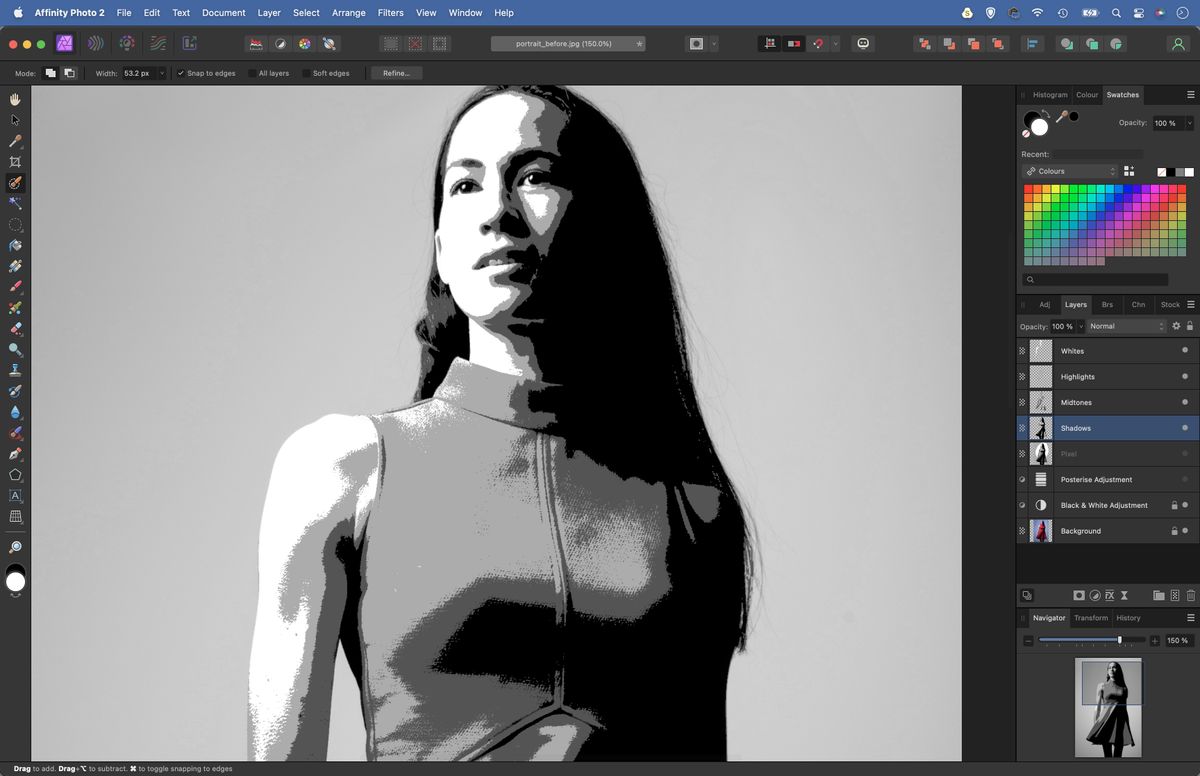This screenshot has height=776, width=1200.
Task: Select the Zoom tool at toolbar bottom
Action: pyautogui.click(x=15, y=547)
